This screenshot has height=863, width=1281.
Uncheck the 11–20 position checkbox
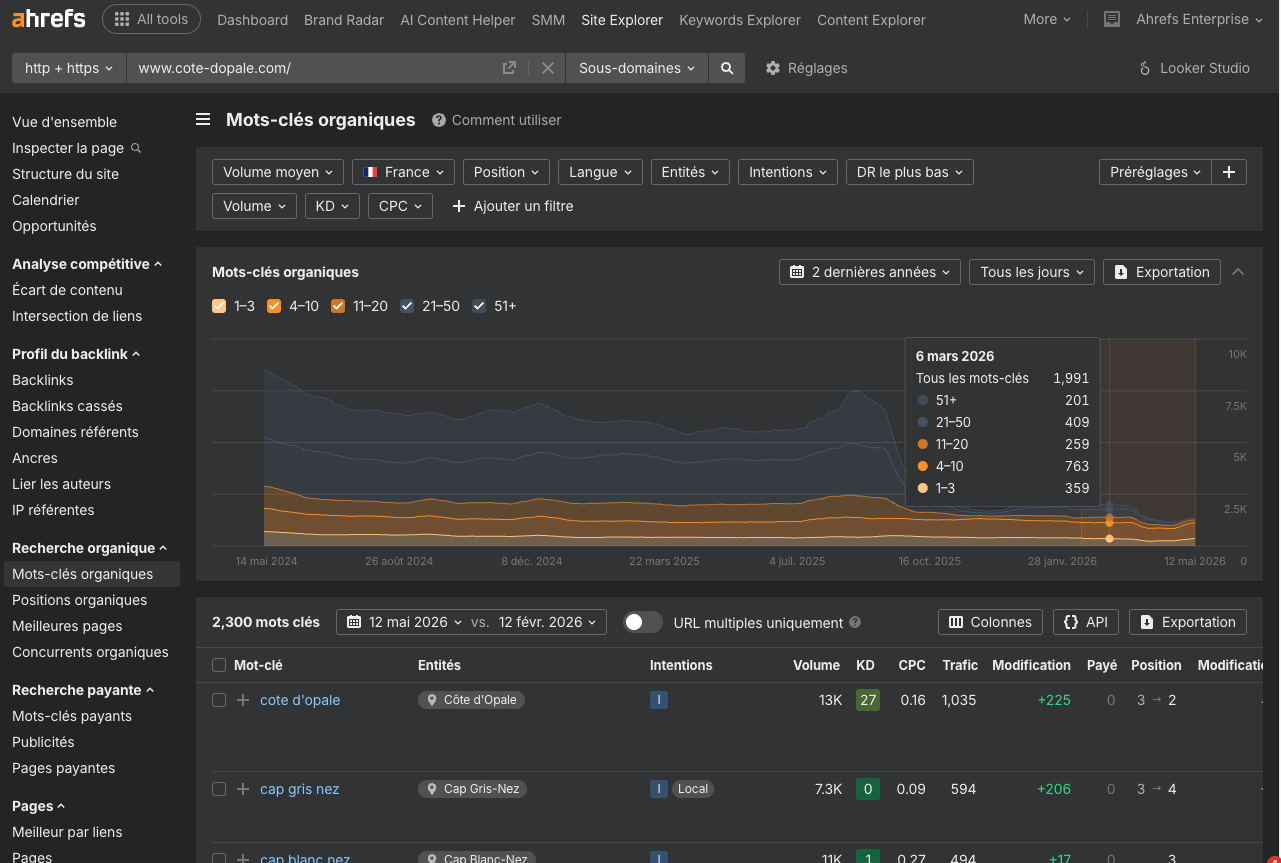click(338, 306)
